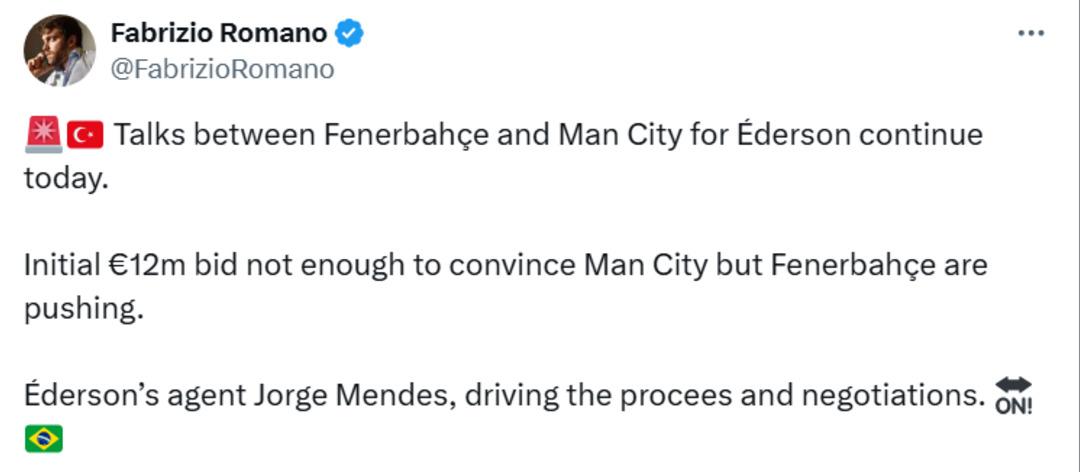Click the word "pushing."
Image resolution: width=1080 pixels, height=472 pixels.
point(83,309)
